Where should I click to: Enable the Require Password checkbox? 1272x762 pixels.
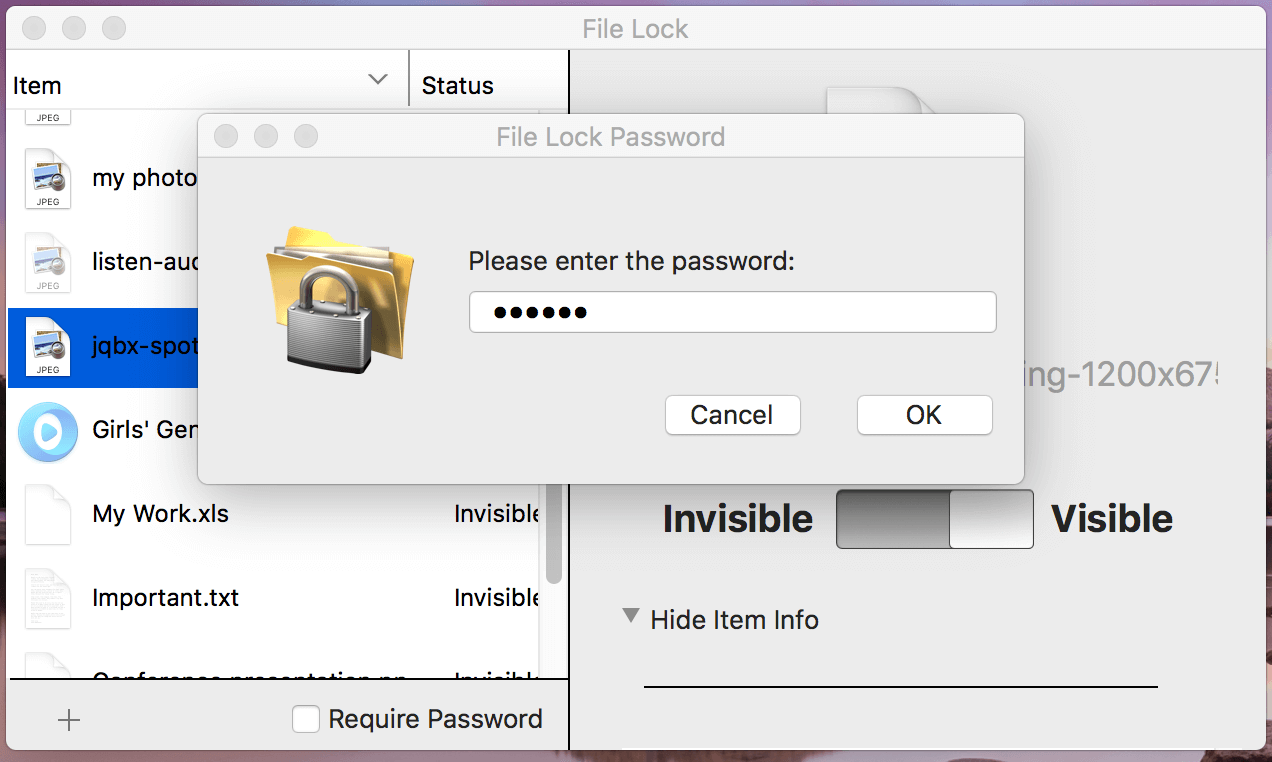click(306, 719)
